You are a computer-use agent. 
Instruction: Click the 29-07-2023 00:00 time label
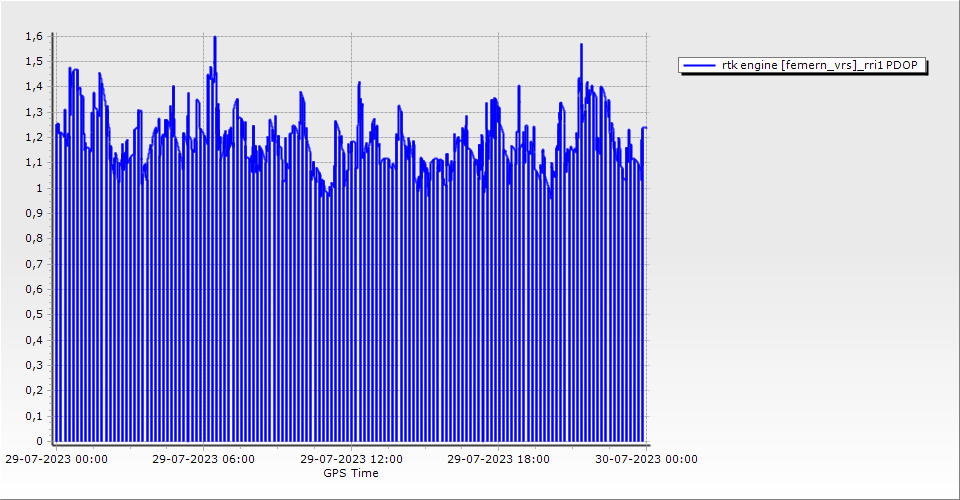(x=57, y=459)
